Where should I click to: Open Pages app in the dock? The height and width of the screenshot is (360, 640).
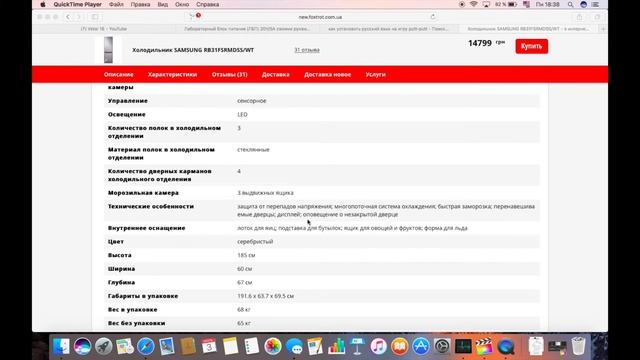pos(315,347)
